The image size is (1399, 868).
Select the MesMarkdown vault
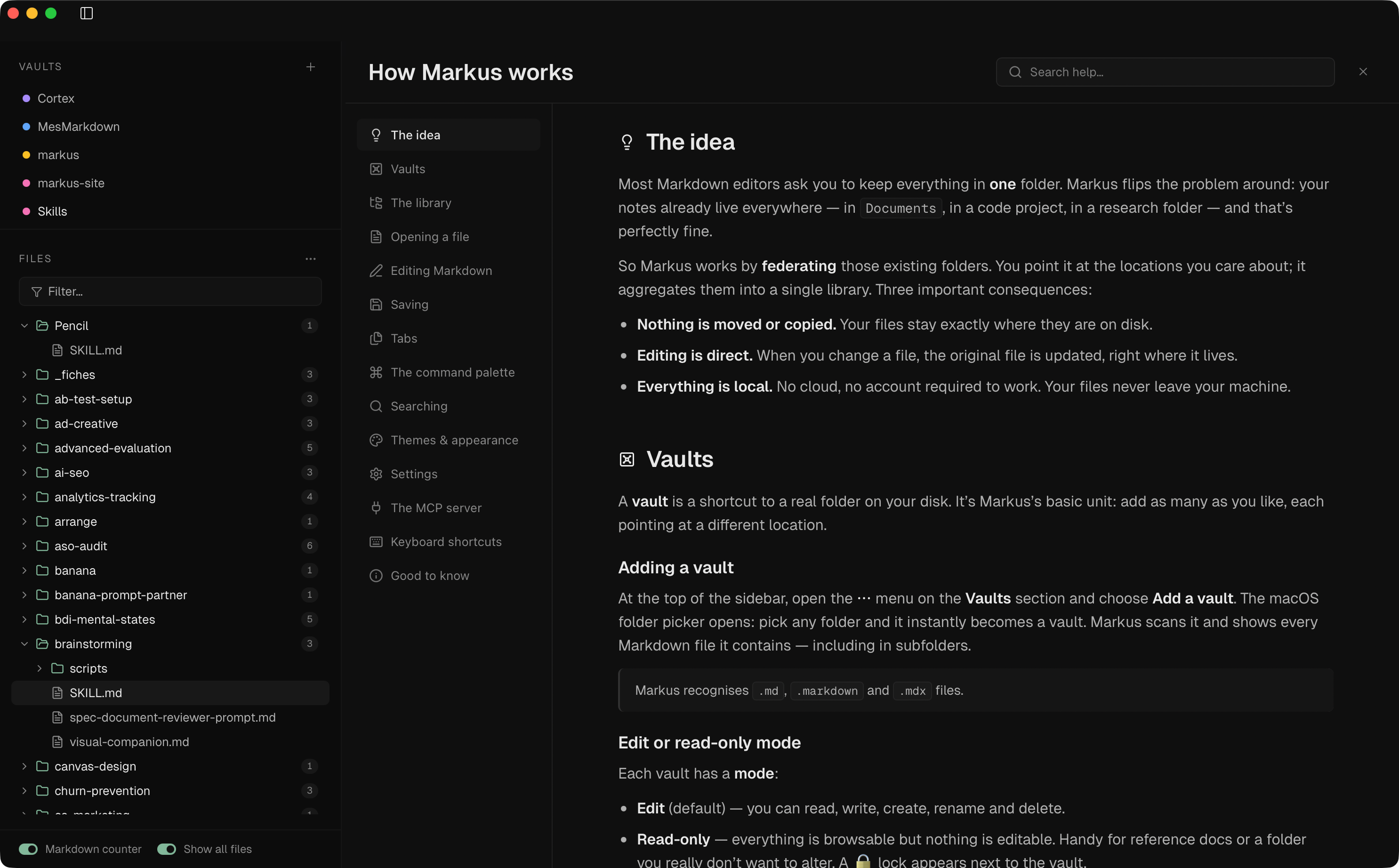pos(170,126)
